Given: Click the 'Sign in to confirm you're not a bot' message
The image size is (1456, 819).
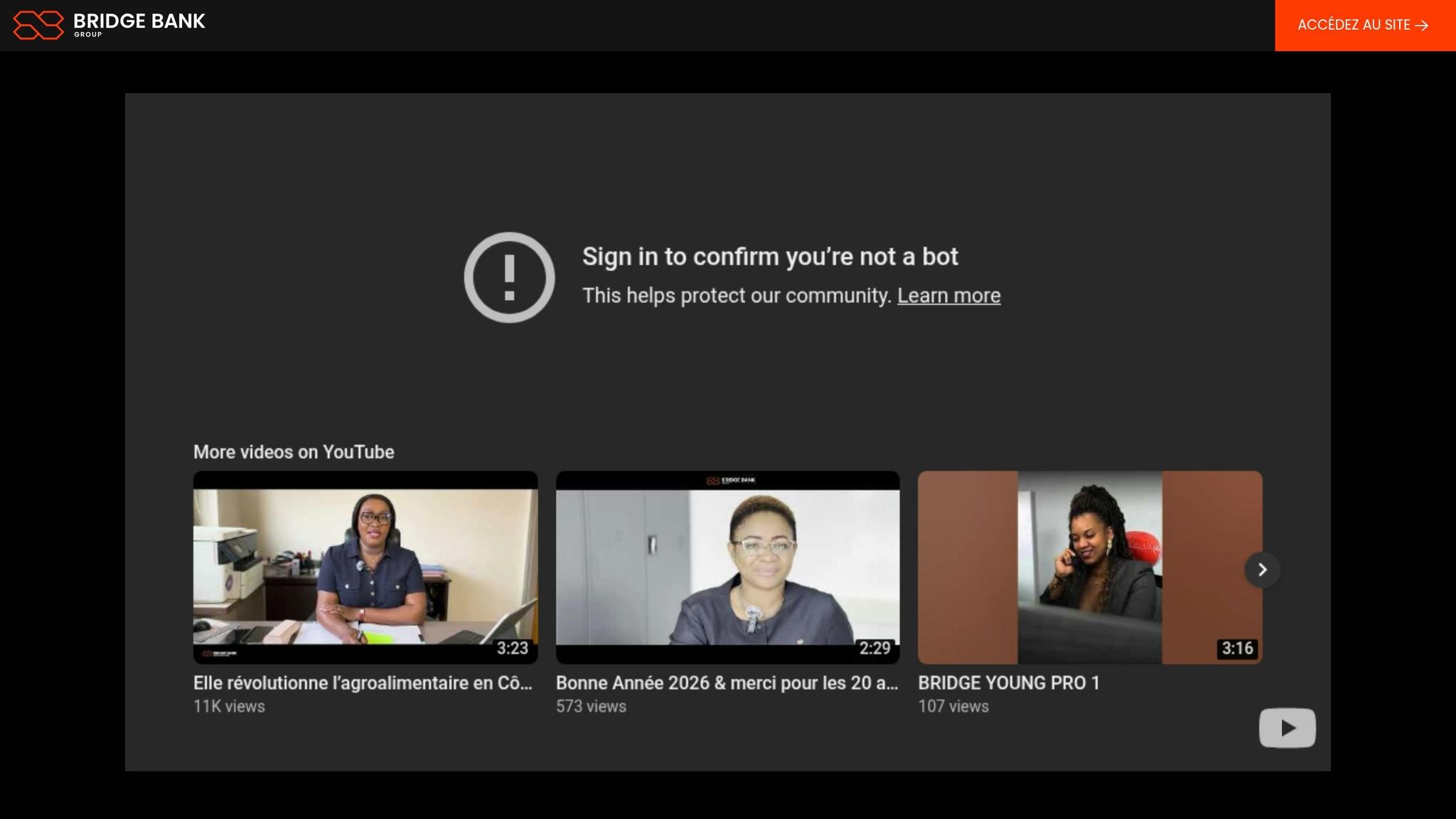Looking at the screenshot, I should click(x=770, y=257).
